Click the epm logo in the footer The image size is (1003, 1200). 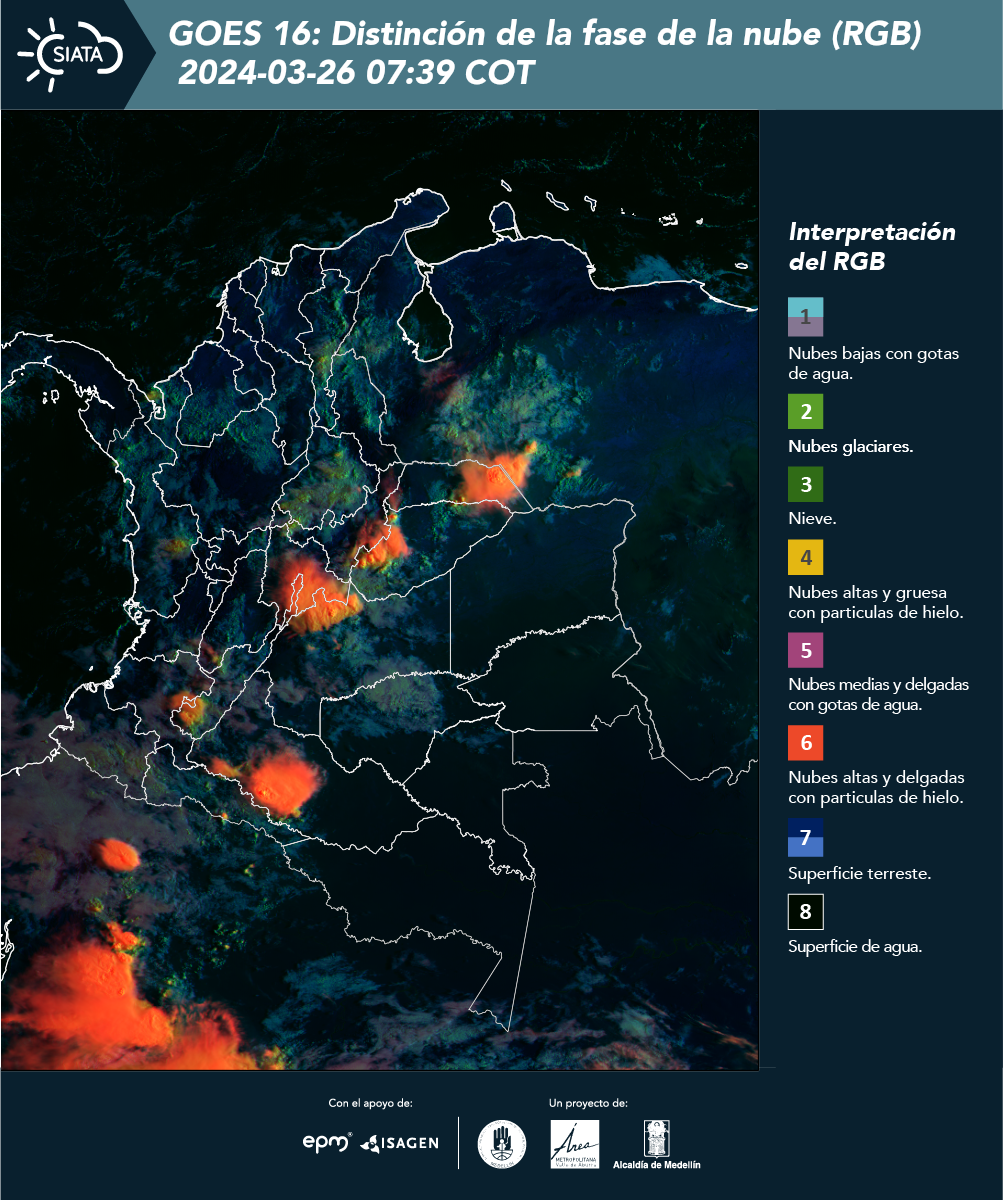pos(328,1142)
